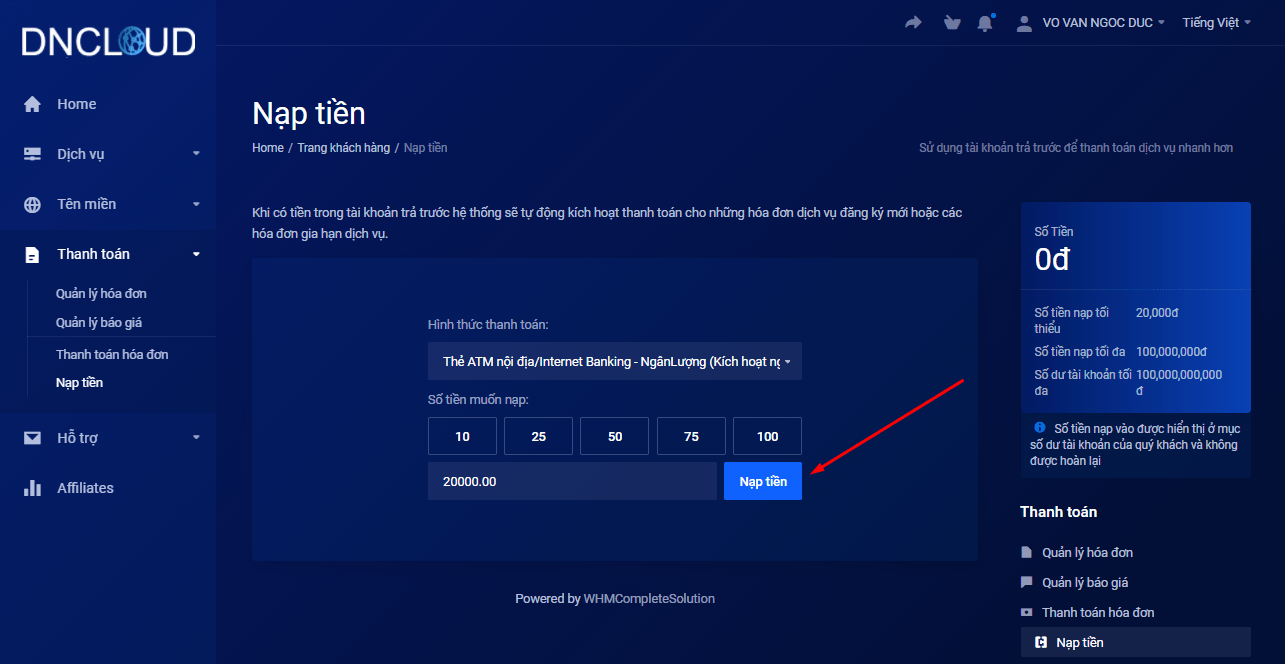Screen dimensions: 1285x664
Task: Open the shopping basket icon
Action: click(952, 22)
